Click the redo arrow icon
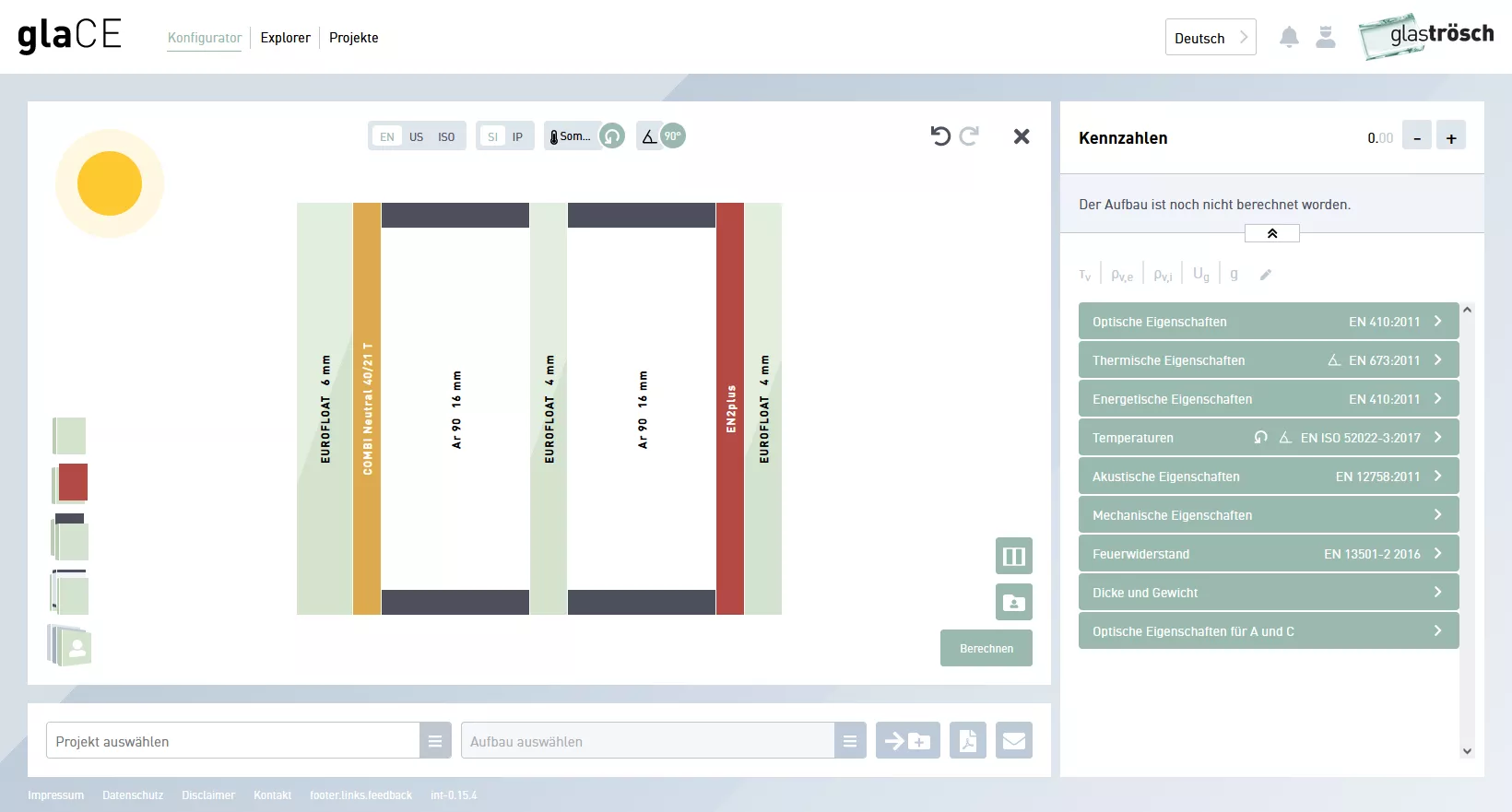The width and height of the screenshot is (1512, 812). 969,136
